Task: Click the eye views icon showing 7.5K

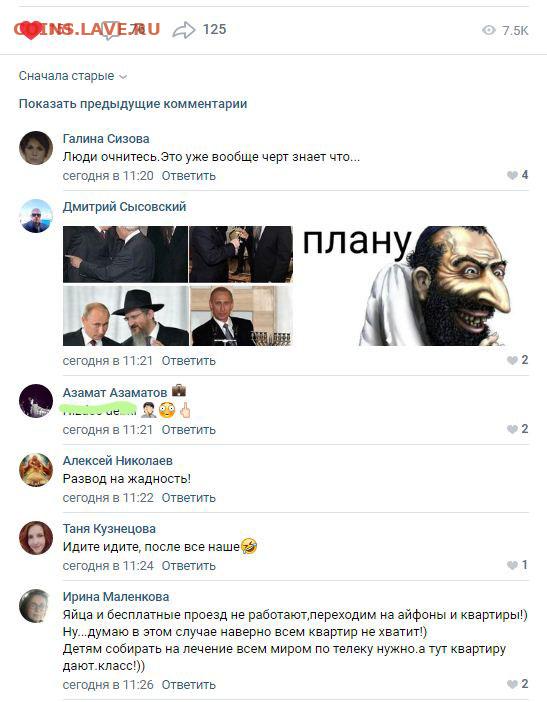Action: click(489, 30)
